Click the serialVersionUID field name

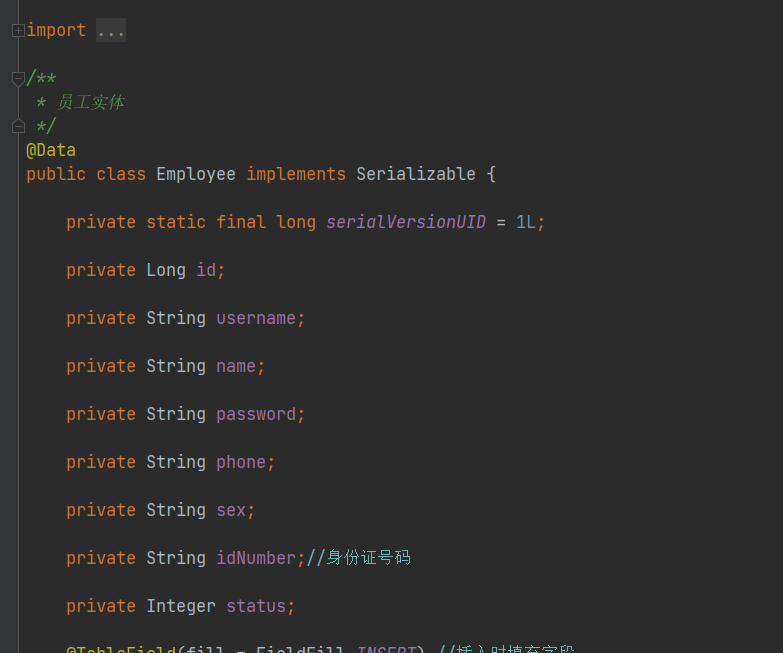(x=405, y=222)
